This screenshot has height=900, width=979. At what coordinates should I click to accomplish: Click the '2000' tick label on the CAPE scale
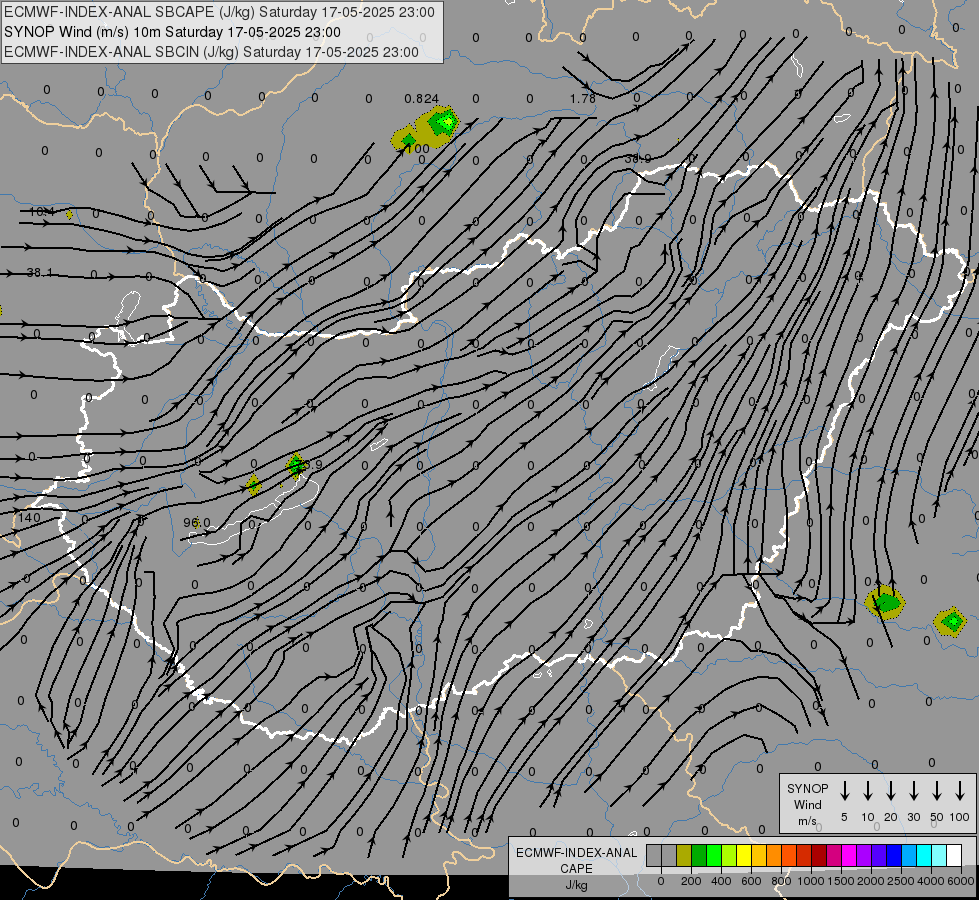[870, 881]
